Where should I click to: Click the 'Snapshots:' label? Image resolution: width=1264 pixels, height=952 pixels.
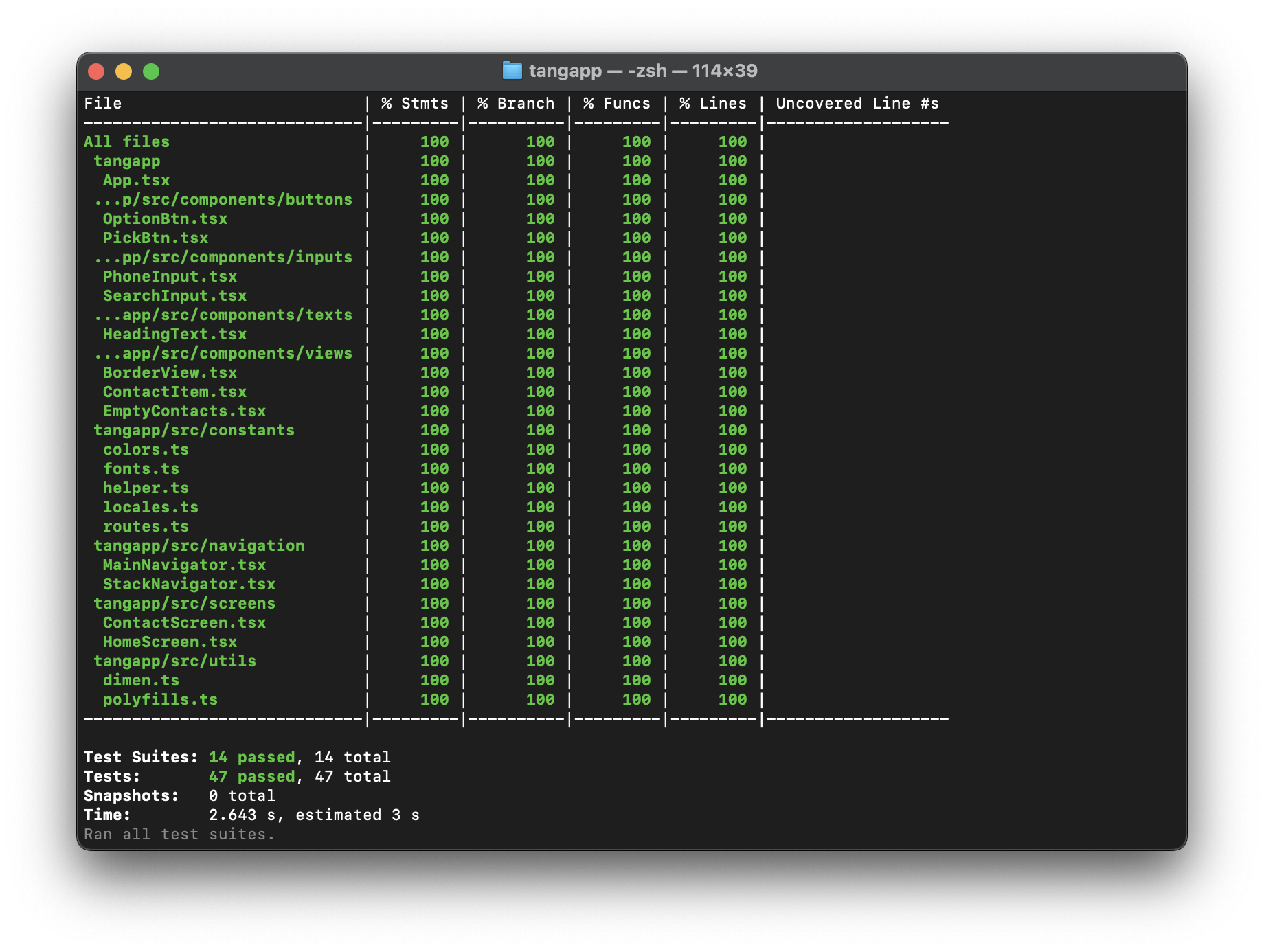131,796
